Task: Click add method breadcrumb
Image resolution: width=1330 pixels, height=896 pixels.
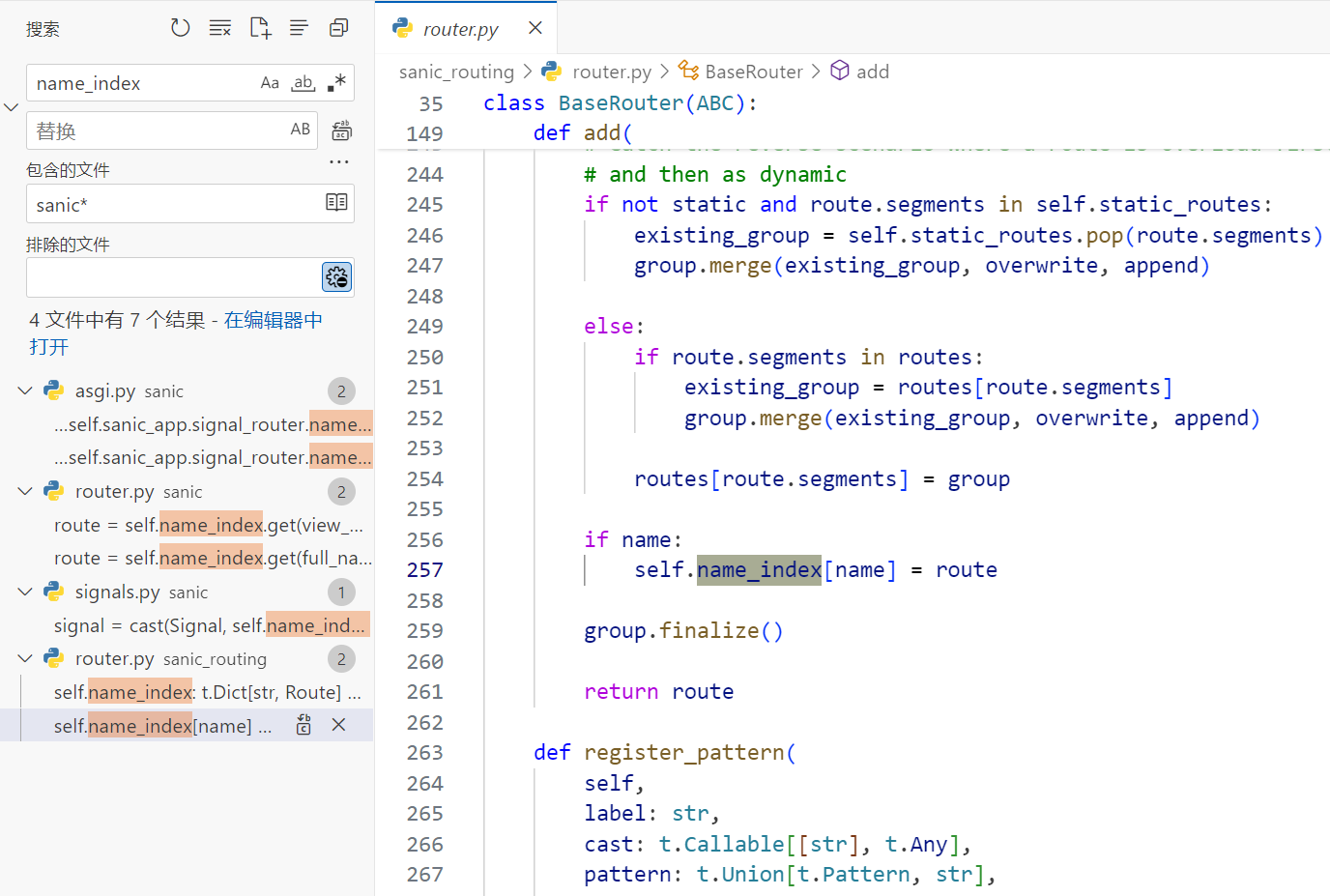Action: (873, 72)
